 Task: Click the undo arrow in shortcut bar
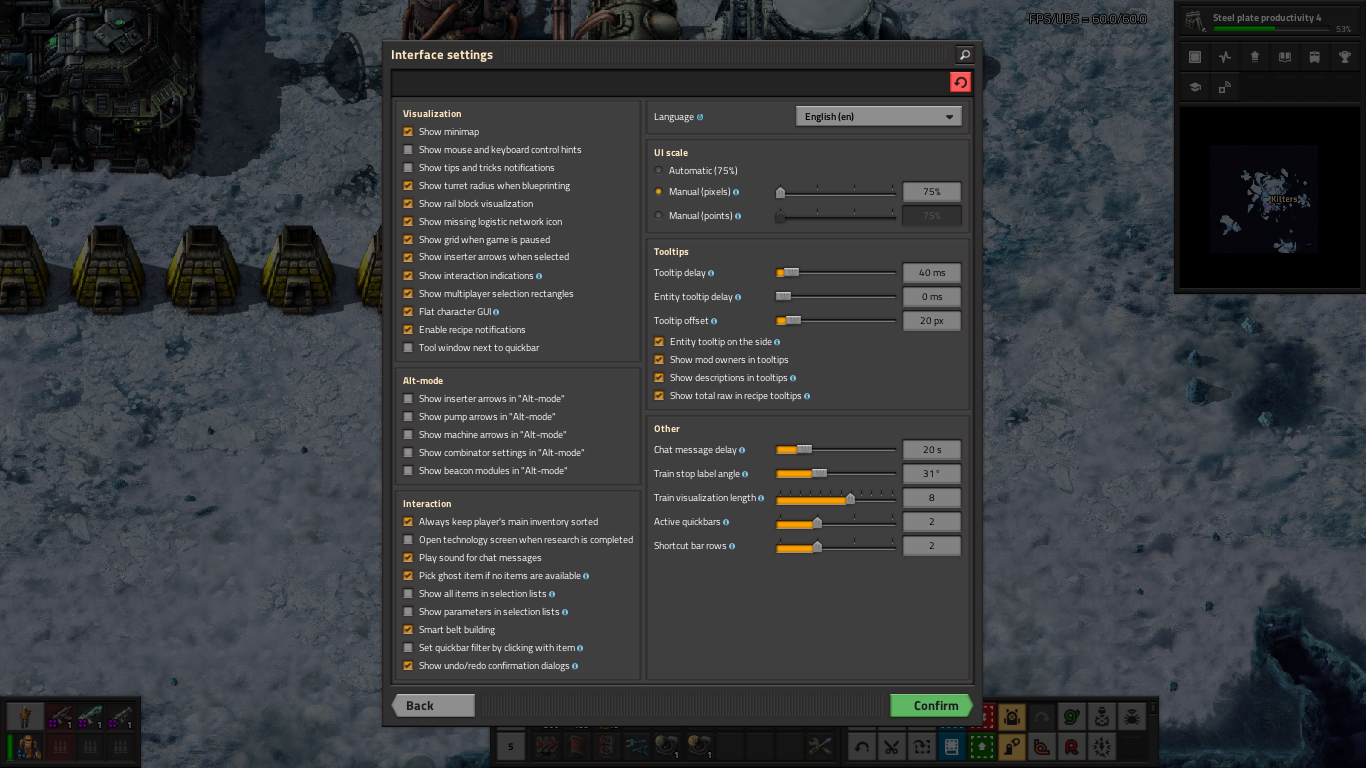(x=862, y=746)
